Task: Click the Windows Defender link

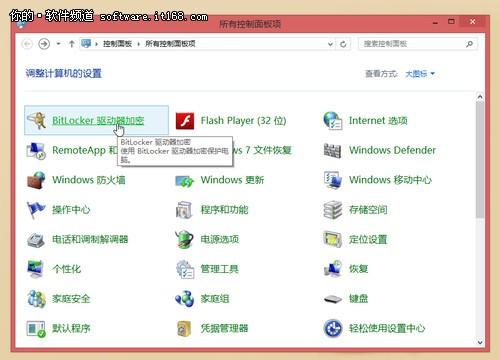Action: pos(392,150)
